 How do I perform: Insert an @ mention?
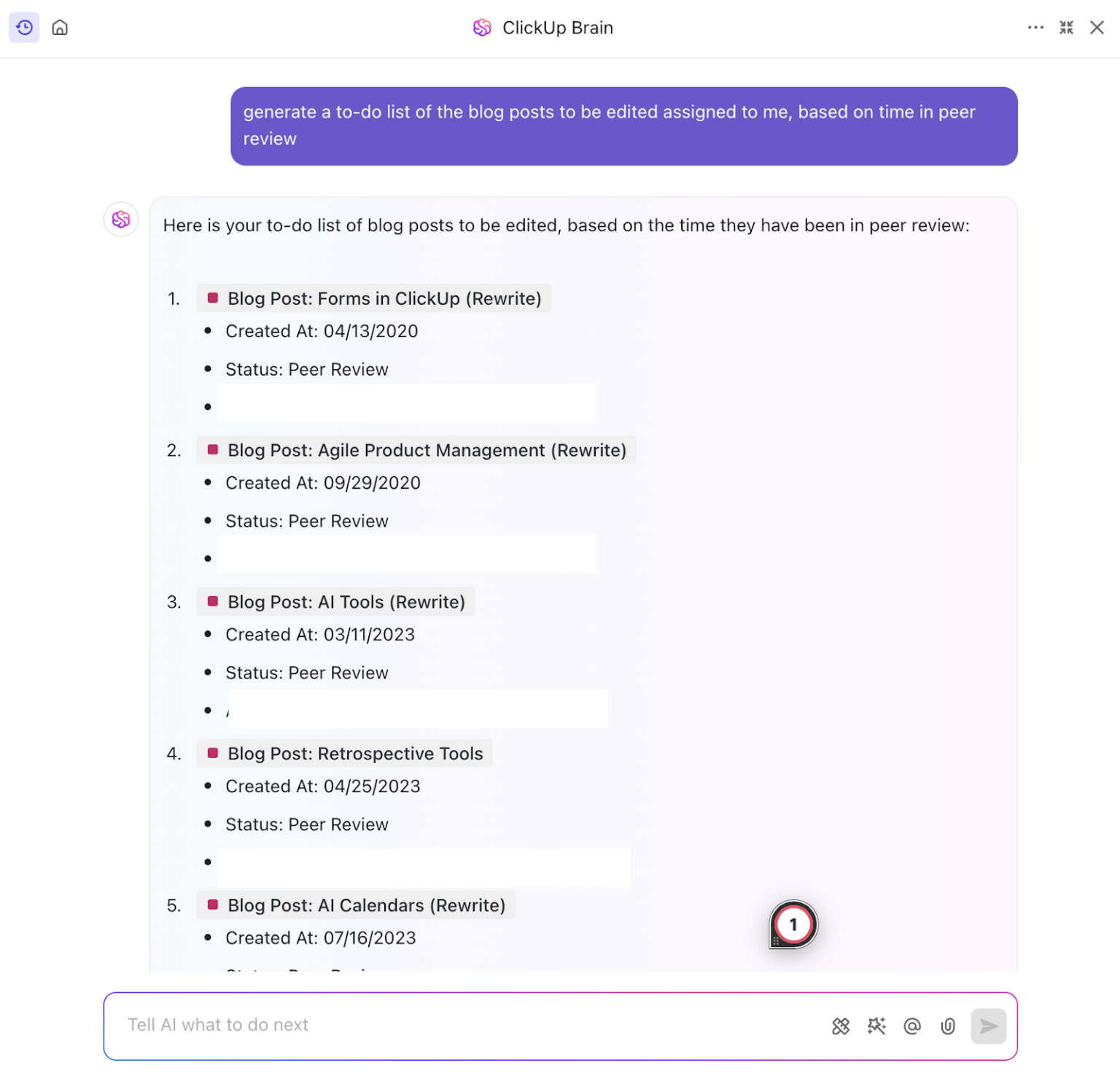912,1026
